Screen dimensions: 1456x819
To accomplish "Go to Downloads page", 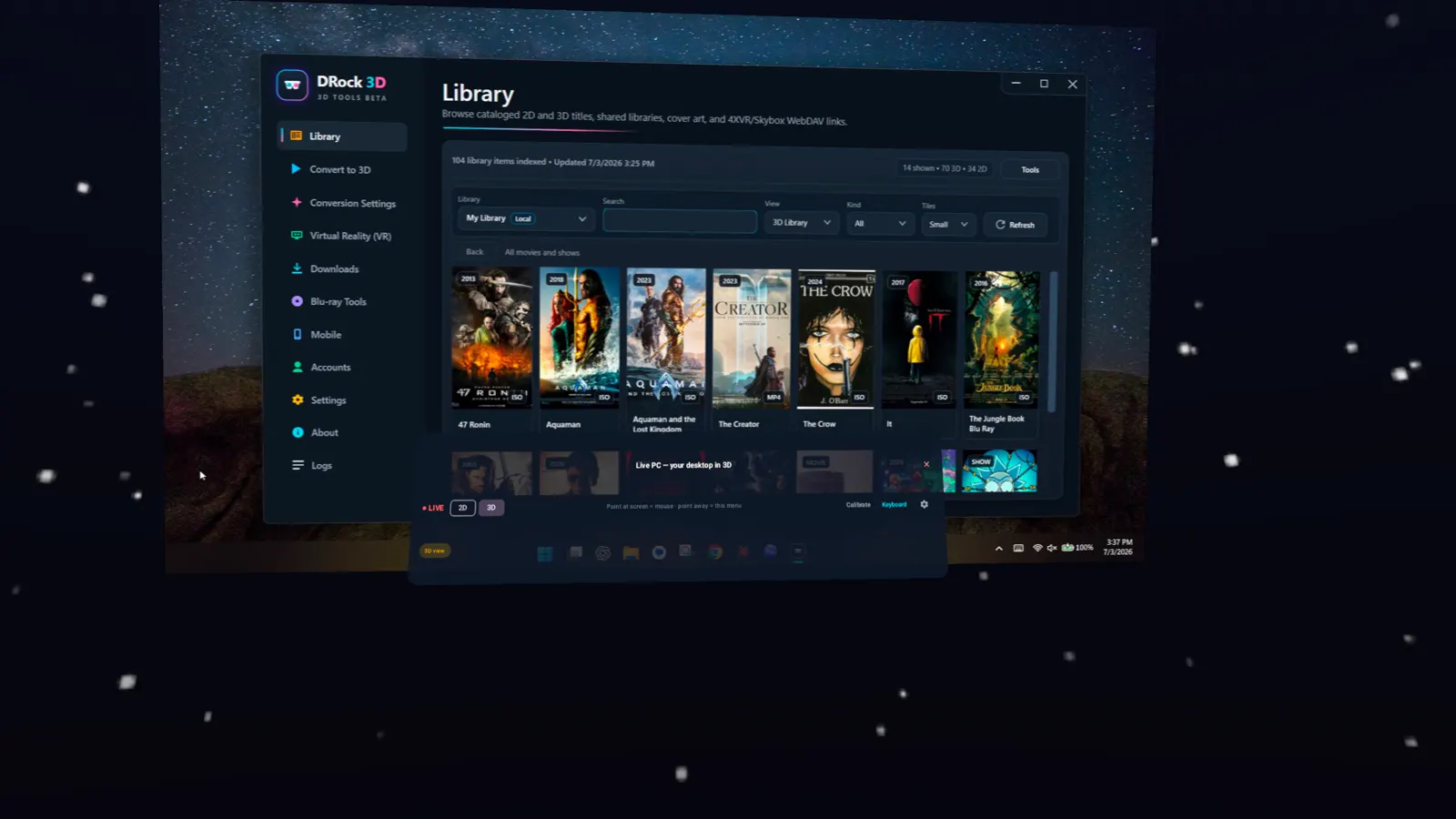I will pyautogui.click(x=334, y=268).
